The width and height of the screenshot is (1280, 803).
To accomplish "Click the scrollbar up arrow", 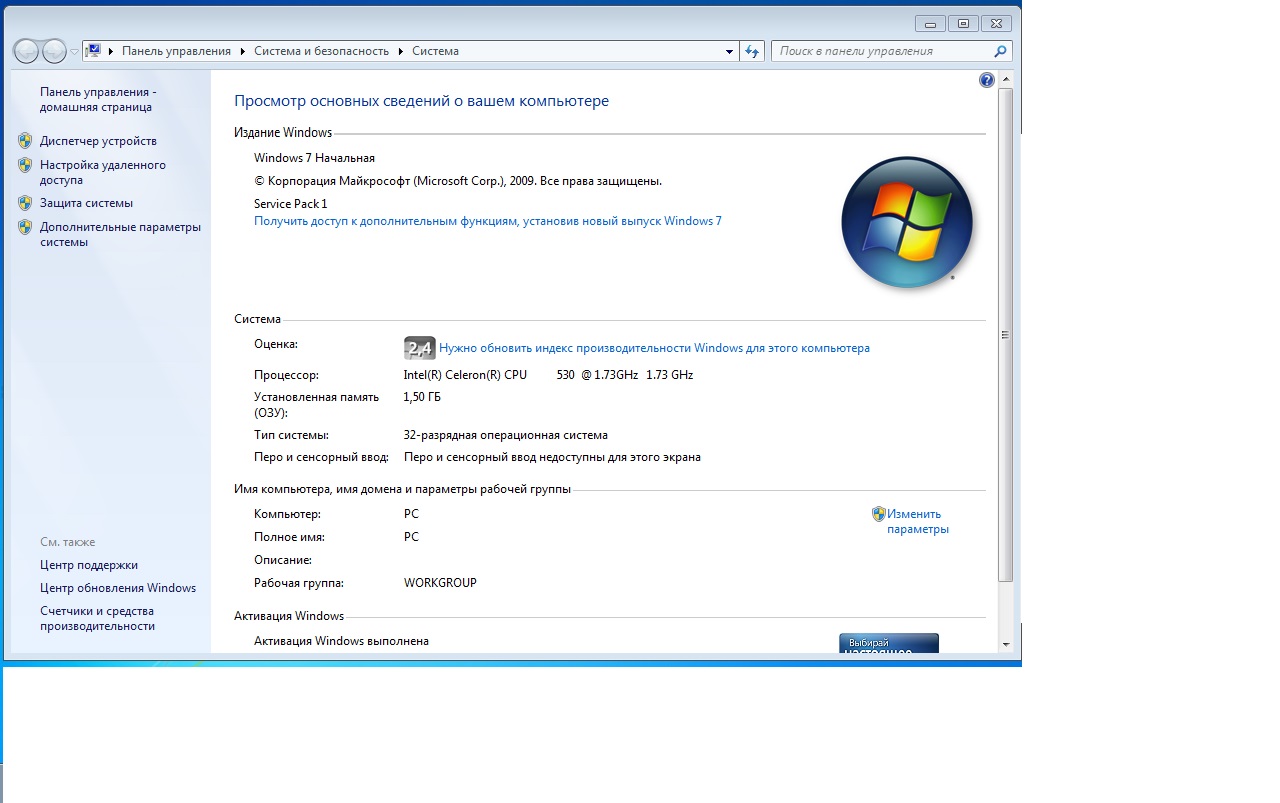I will click(x=1006, y=79).
